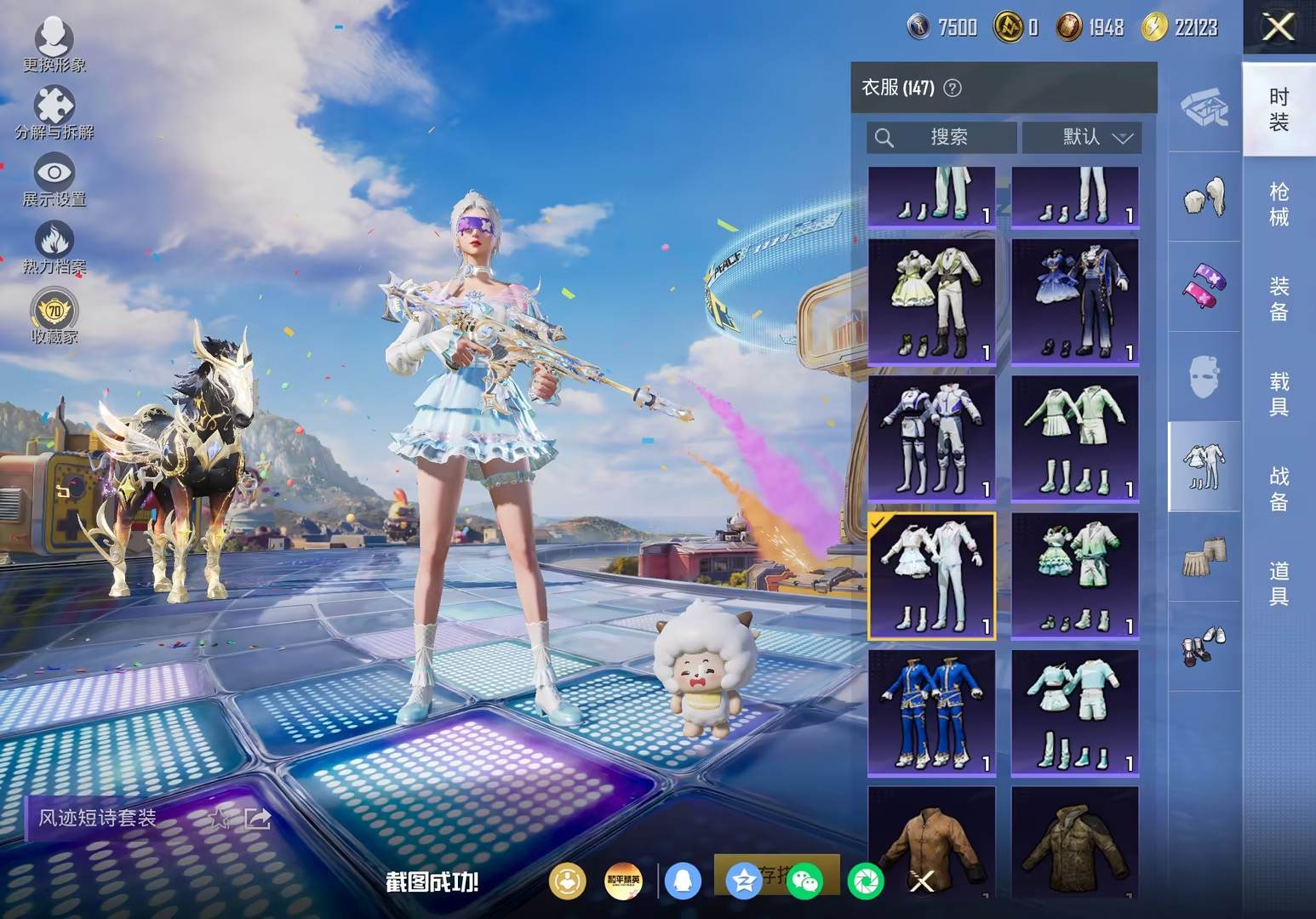Share screenshot via gold avatar icon

coord(568,881)
